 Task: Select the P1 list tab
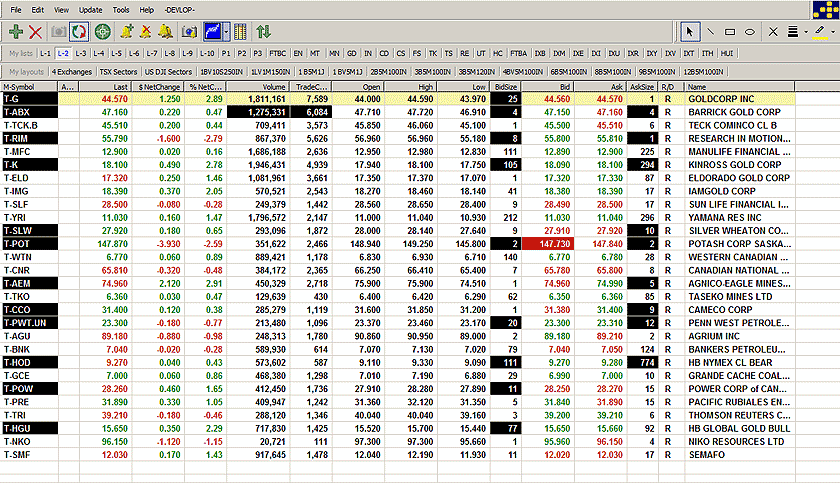(226, 54)
